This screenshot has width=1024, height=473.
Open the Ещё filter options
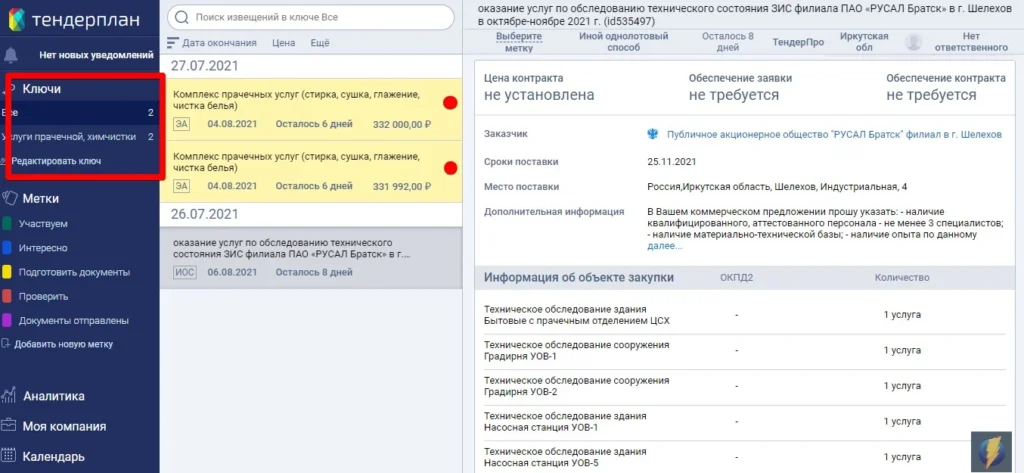point(320,43)
